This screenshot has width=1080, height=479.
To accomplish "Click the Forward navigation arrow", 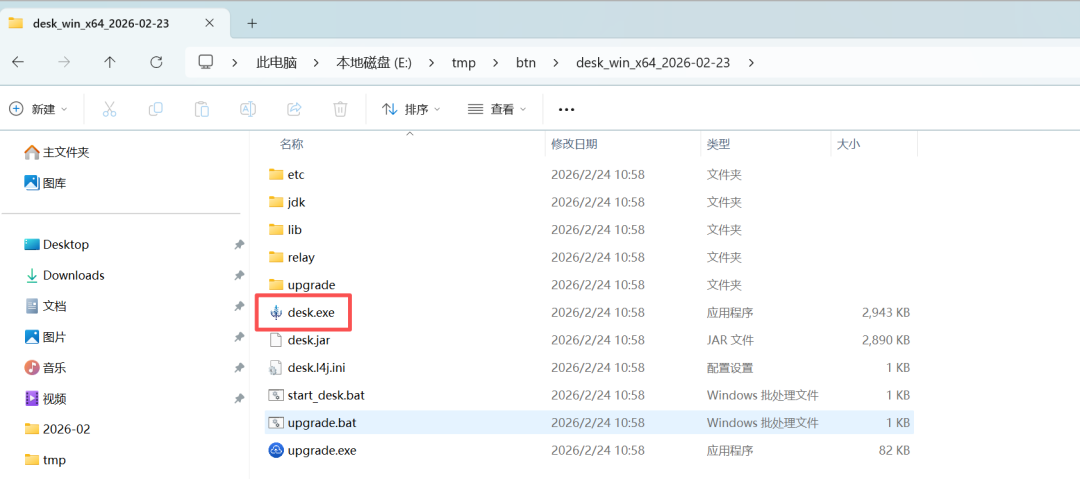I will pos(64,62).
